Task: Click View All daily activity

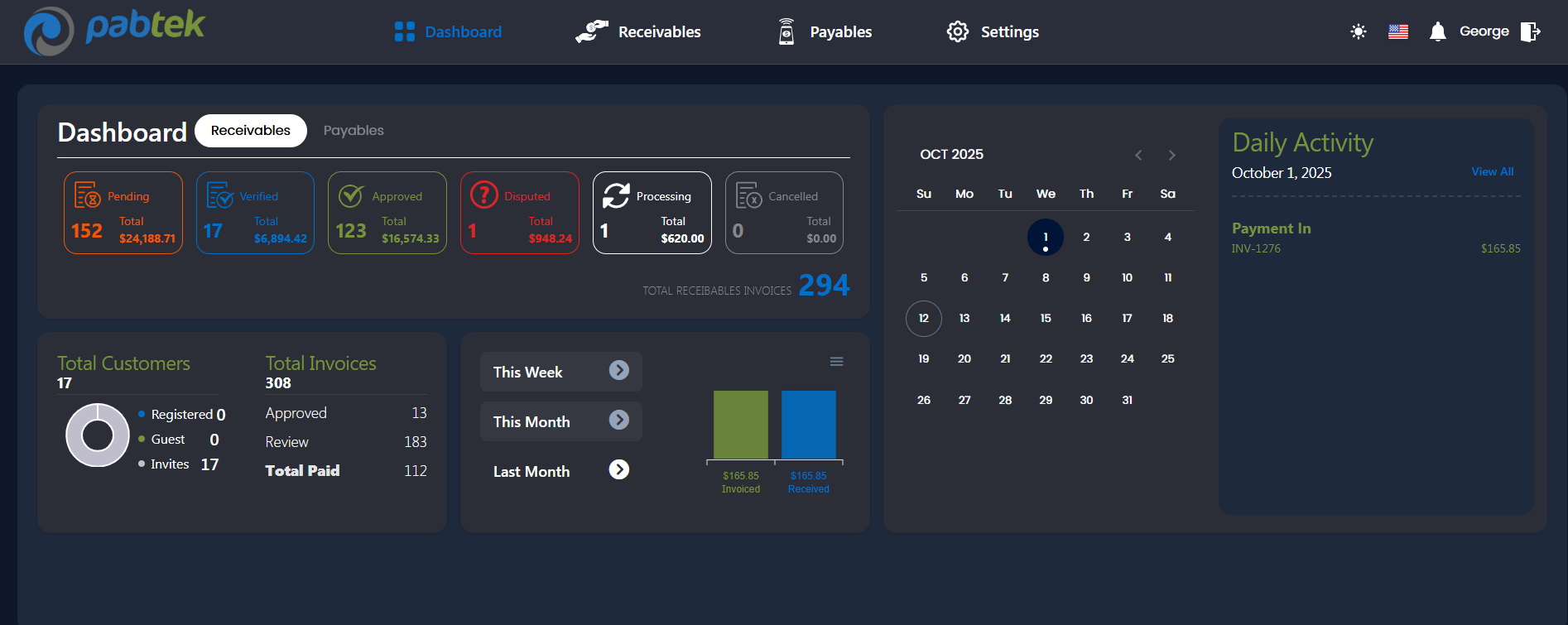Action: pos(1493,171)
